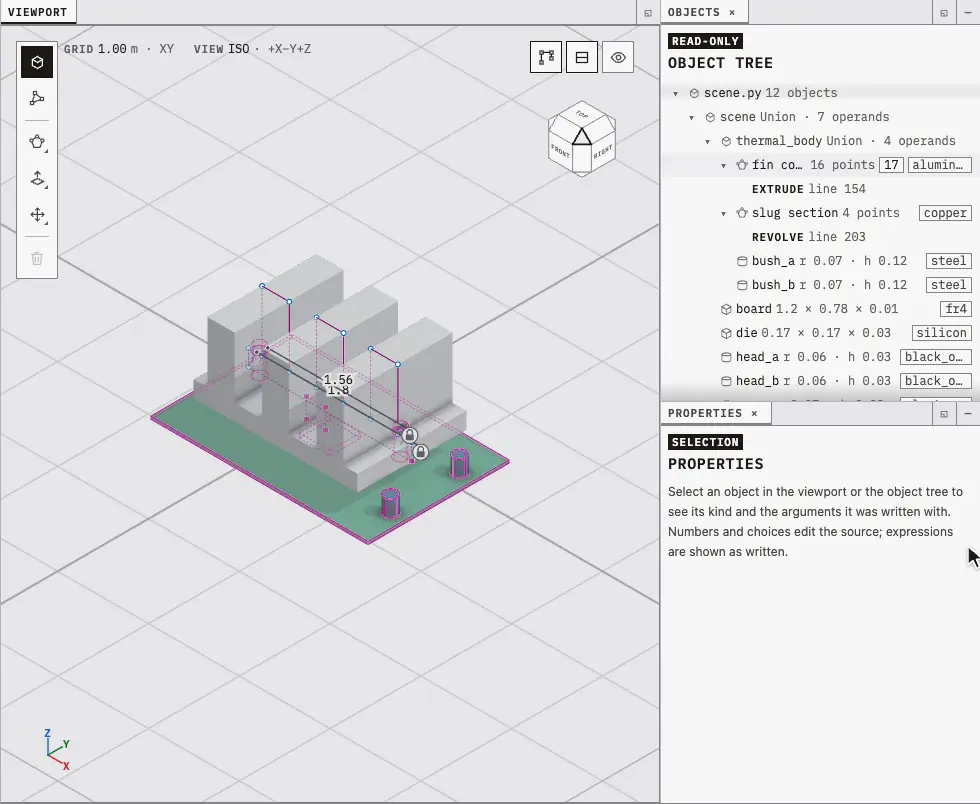Open the steel material tag for bush_a
980x804 pixels.
tap(948, 261)
